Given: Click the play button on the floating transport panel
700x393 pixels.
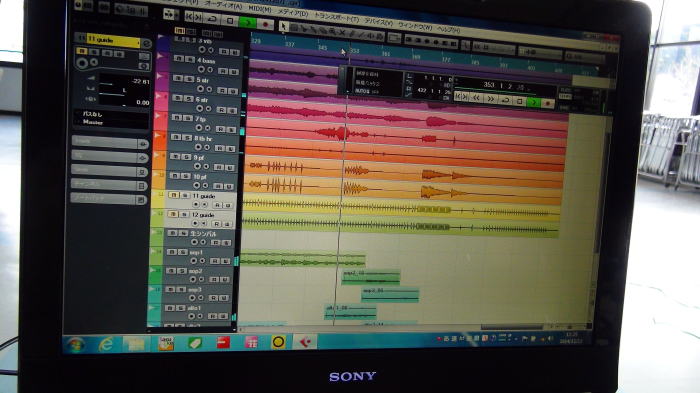Looking at the screenshot, I should tap(533, 102).
